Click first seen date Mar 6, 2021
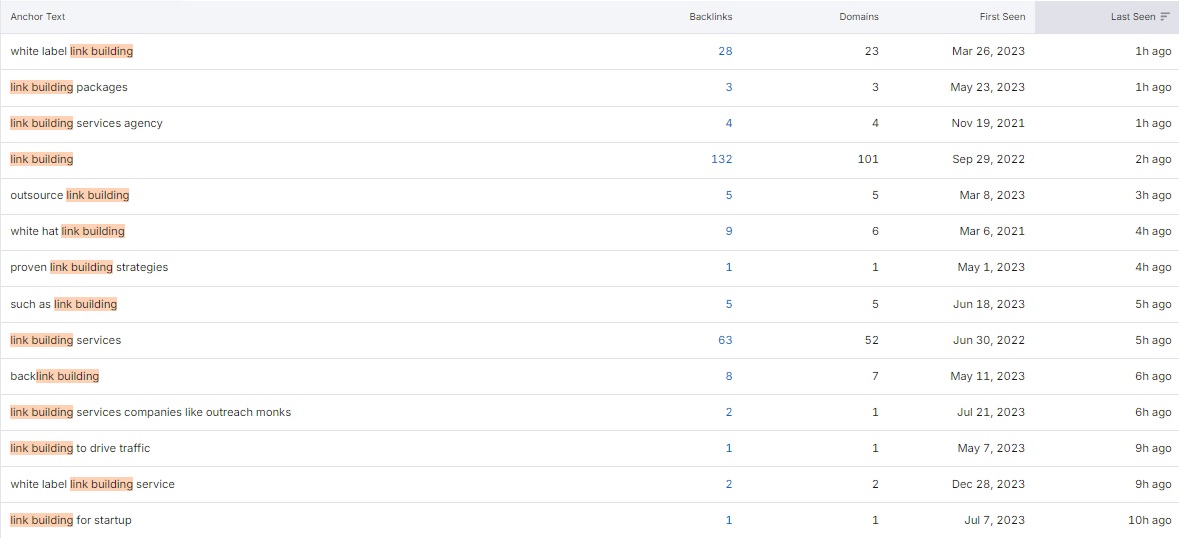Screen dimensions: 1179x538 tap(991, 231)
